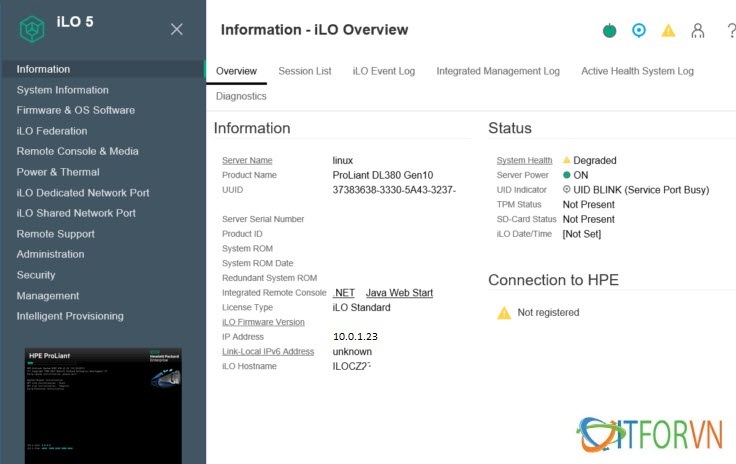
Task: Click the green power status icon
Action: pos(609,31)
